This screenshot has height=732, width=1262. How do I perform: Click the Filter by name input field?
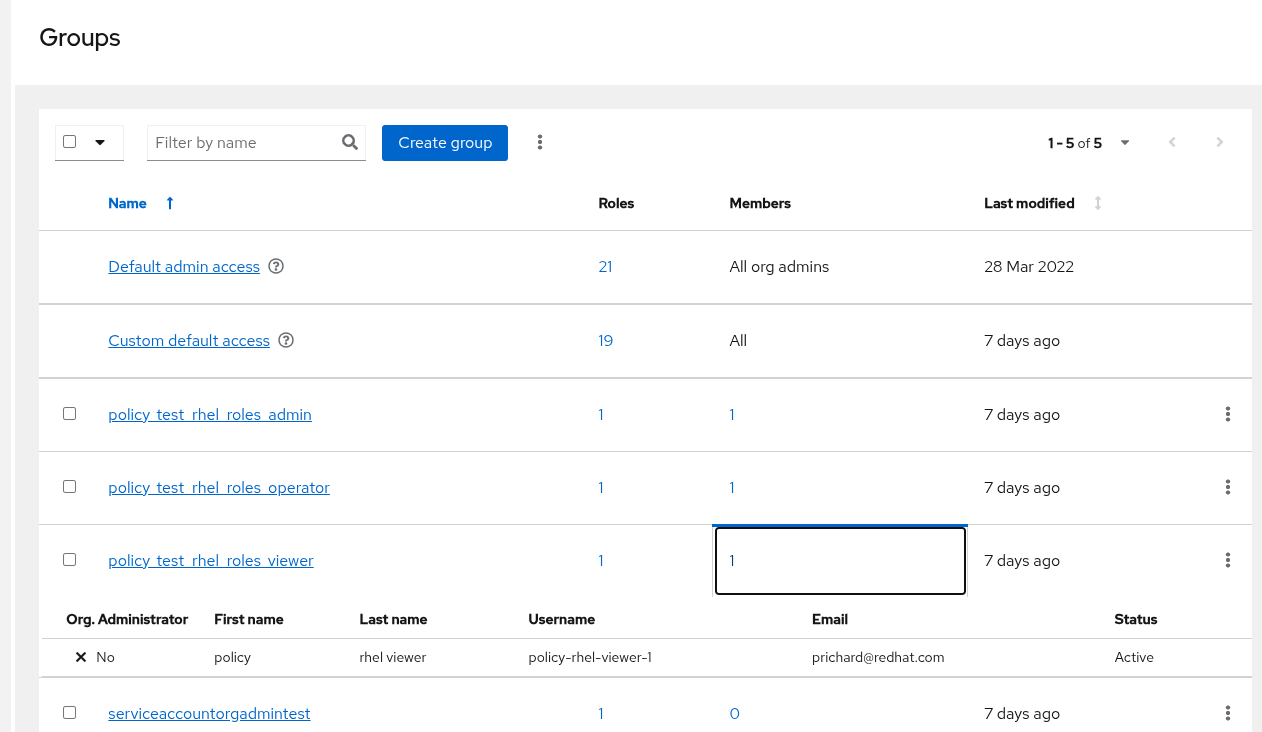tap(243, 142)
